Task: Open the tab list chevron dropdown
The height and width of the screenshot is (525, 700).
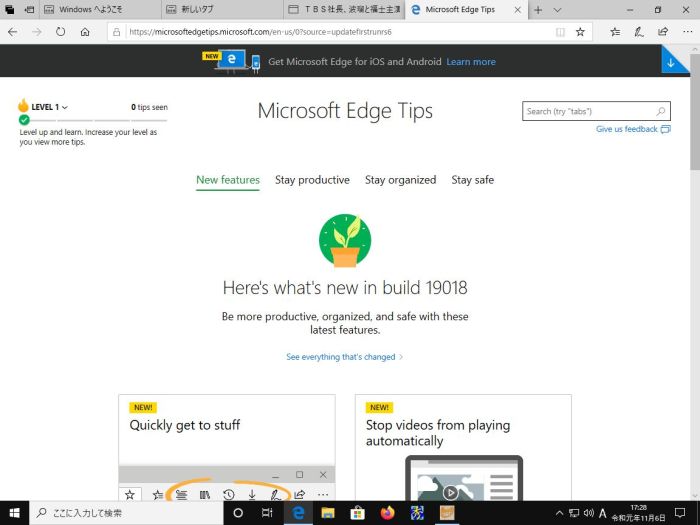Action: pyautogui.click(x=557, y=9)
